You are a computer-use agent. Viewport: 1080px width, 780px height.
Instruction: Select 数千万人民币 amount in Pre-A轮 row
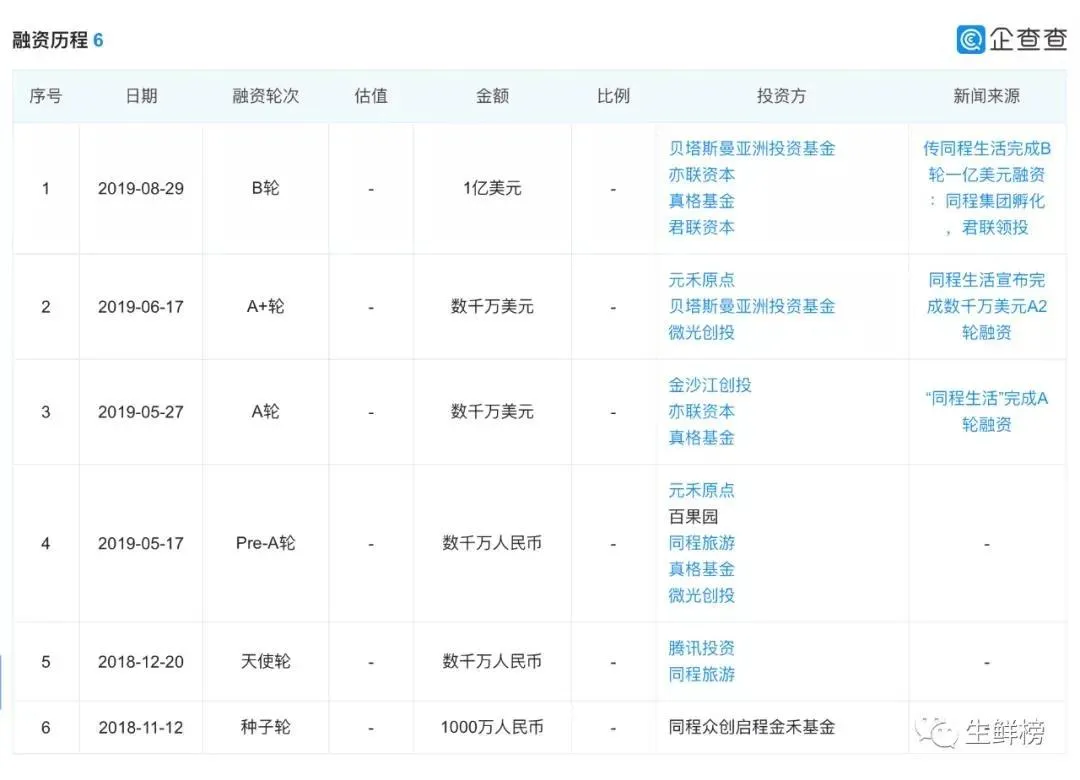(x=492, y=543)
